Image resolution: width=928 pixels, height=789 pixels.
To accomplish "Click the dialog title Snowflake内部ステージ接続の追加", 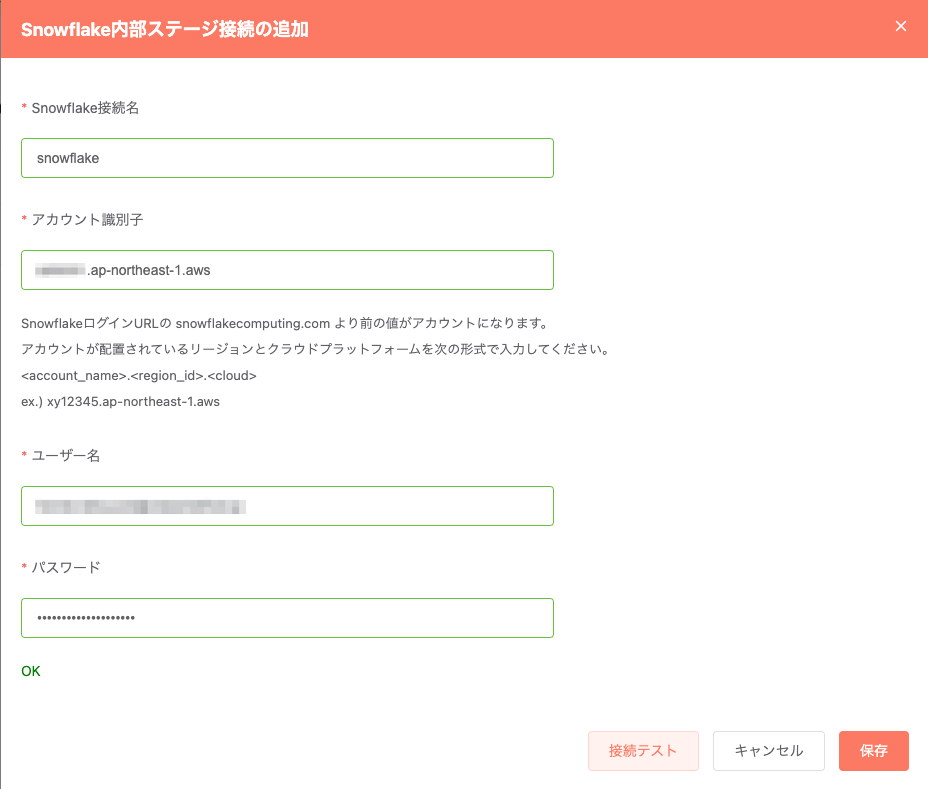I will [x=165, y=29].
